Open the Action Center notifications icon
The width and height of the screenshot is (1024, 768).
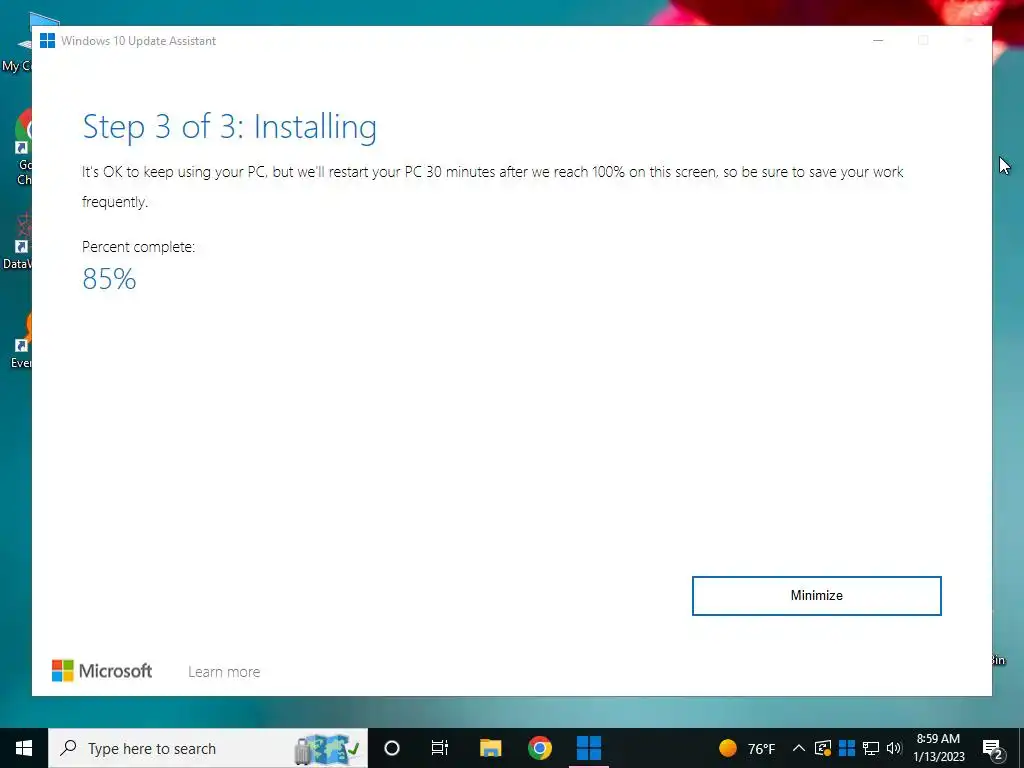coord(993,748)
